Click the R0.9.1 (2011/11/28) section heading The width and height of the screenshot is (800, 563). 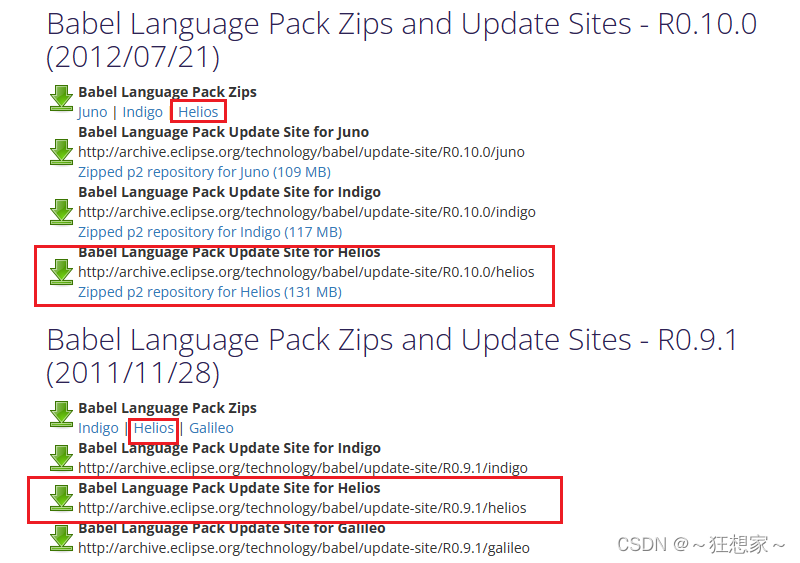coord(392,356)
